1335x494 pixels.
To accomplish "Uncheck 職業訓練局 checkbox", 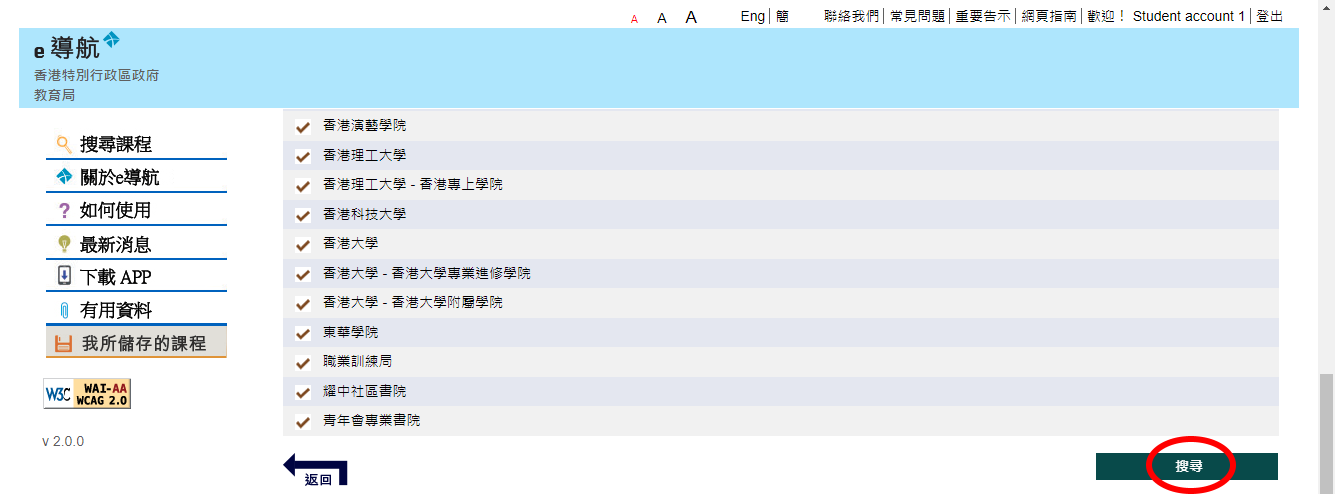I will (x=302, y=362).
